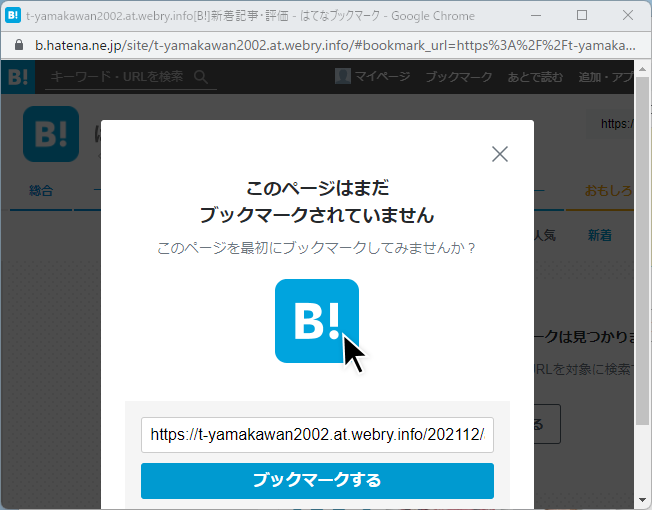
Task: Click the Hatena B! logo in the black header
Action: pos(18,77)
